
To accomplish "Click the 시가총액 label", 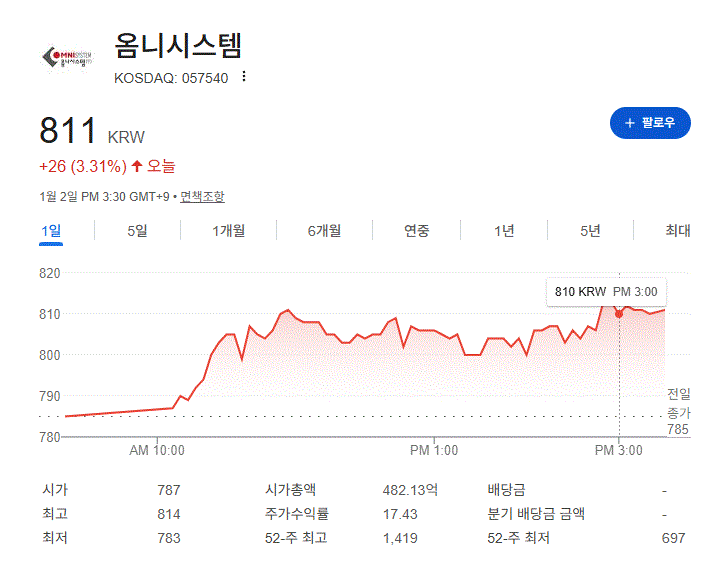I will [x=290, y=489].
